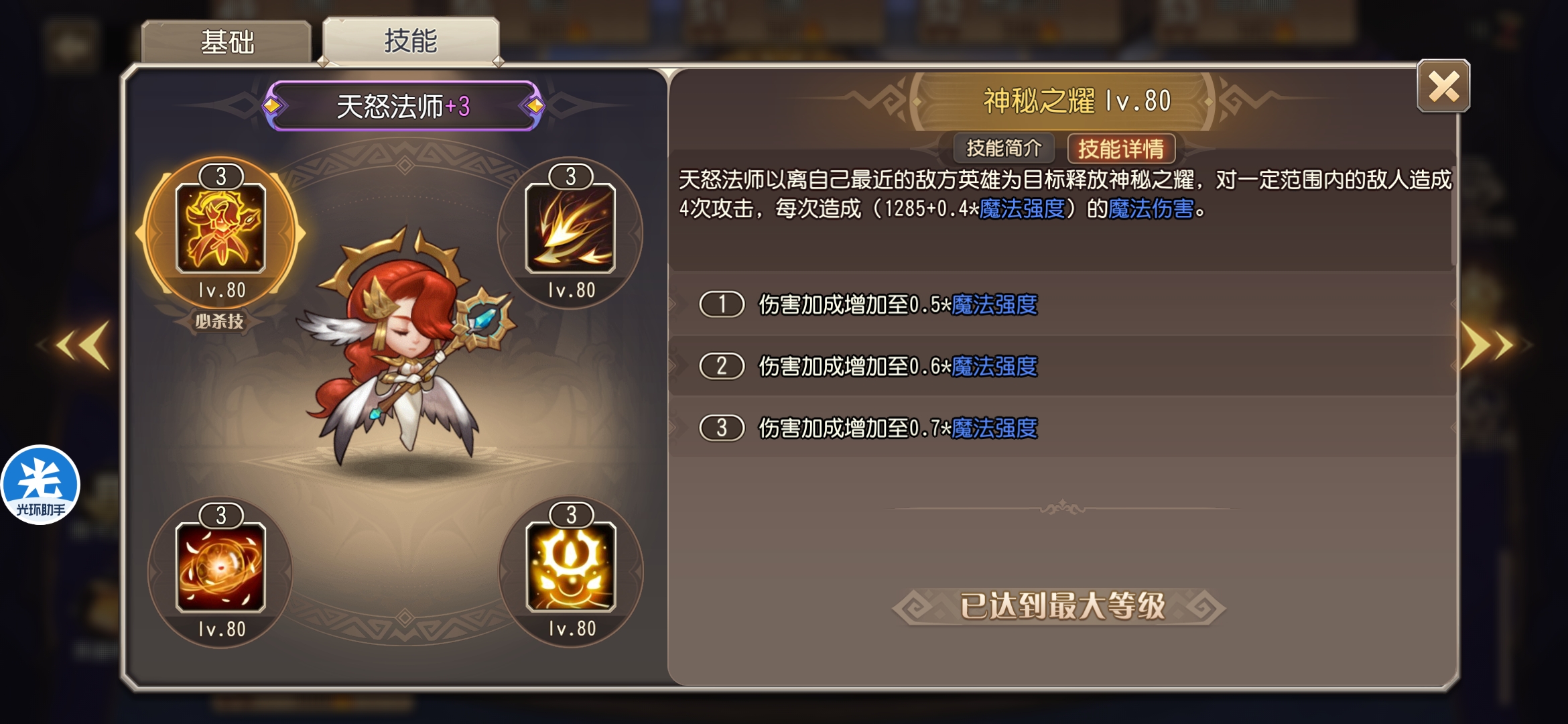Expand upgrade tier 2 damage bonus row
1568x724 pixels.
[x=1062, y=366]
